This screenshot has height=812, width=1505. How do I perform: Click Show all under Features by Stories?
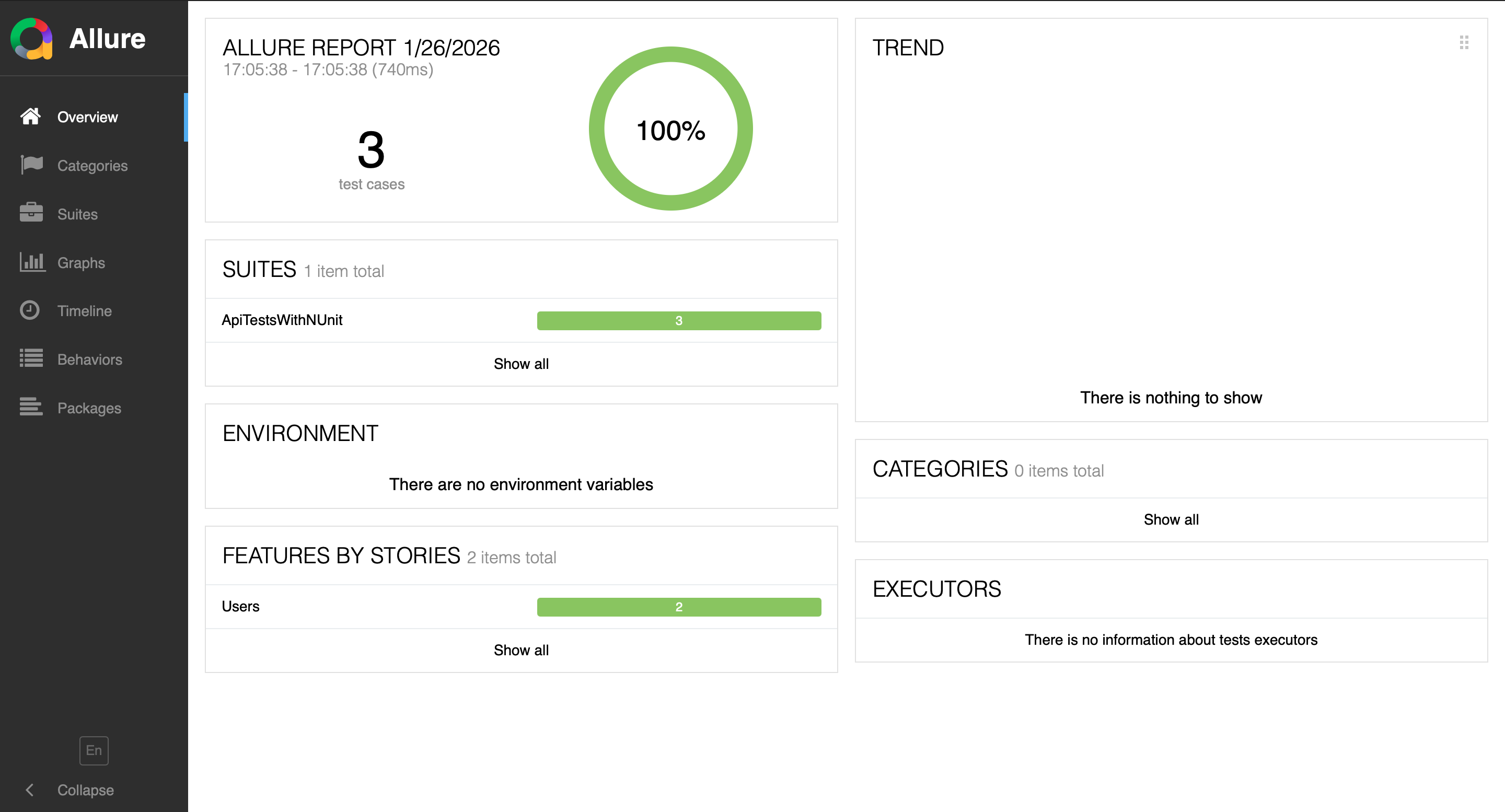pyautogui.click(x=521, y=649)
